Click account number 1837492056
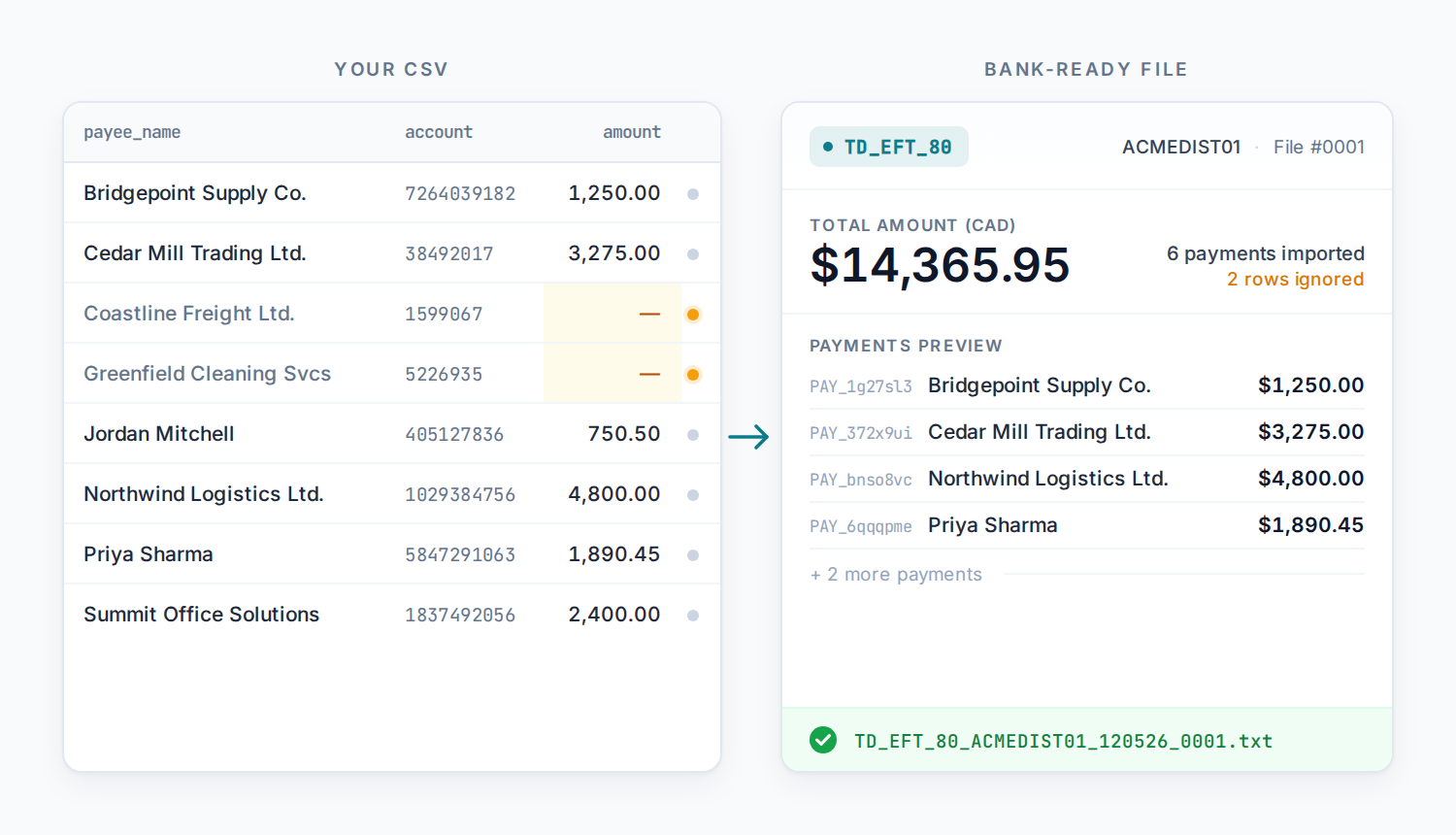 pos(460,616)
